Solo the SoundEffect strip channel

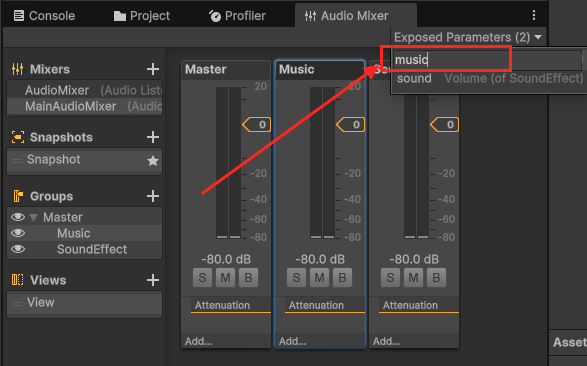pyautogui.click(x=390, y=278)
